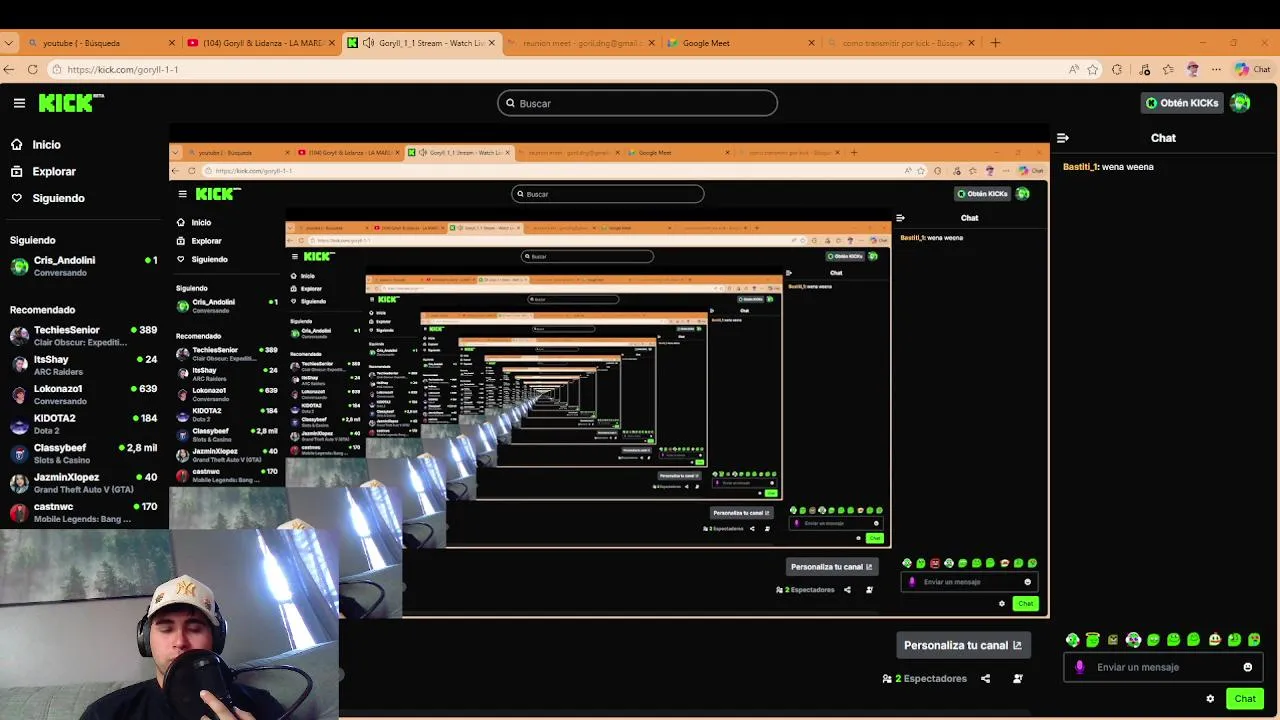
Task: Close the youtube Búsqueda tab
Action: [x=172, y=43]
